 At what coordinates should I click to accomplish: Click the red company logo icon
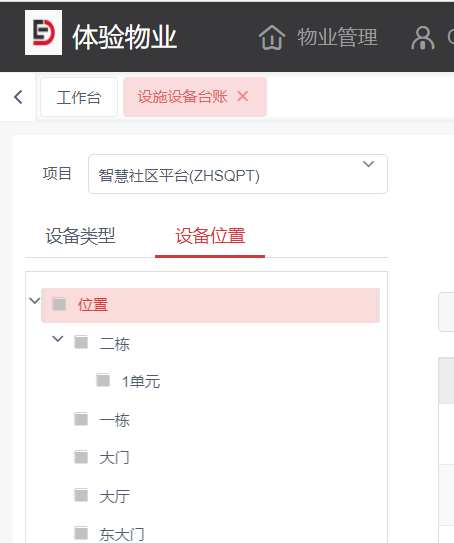point(43,32)
